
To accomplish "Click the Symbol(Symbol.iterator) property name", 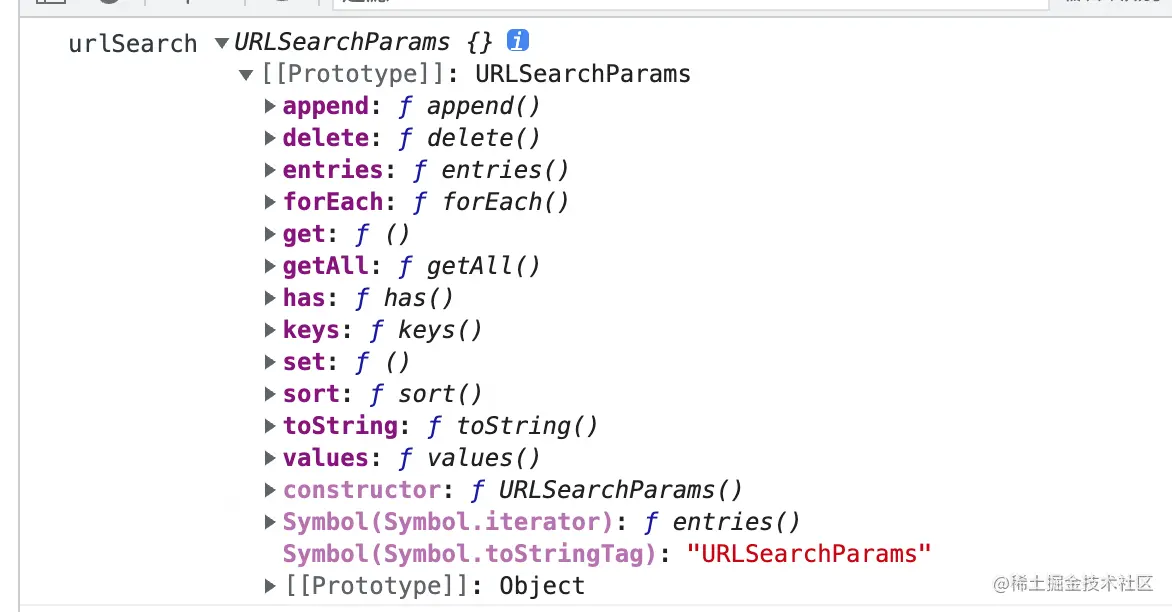I will point(448,522).
